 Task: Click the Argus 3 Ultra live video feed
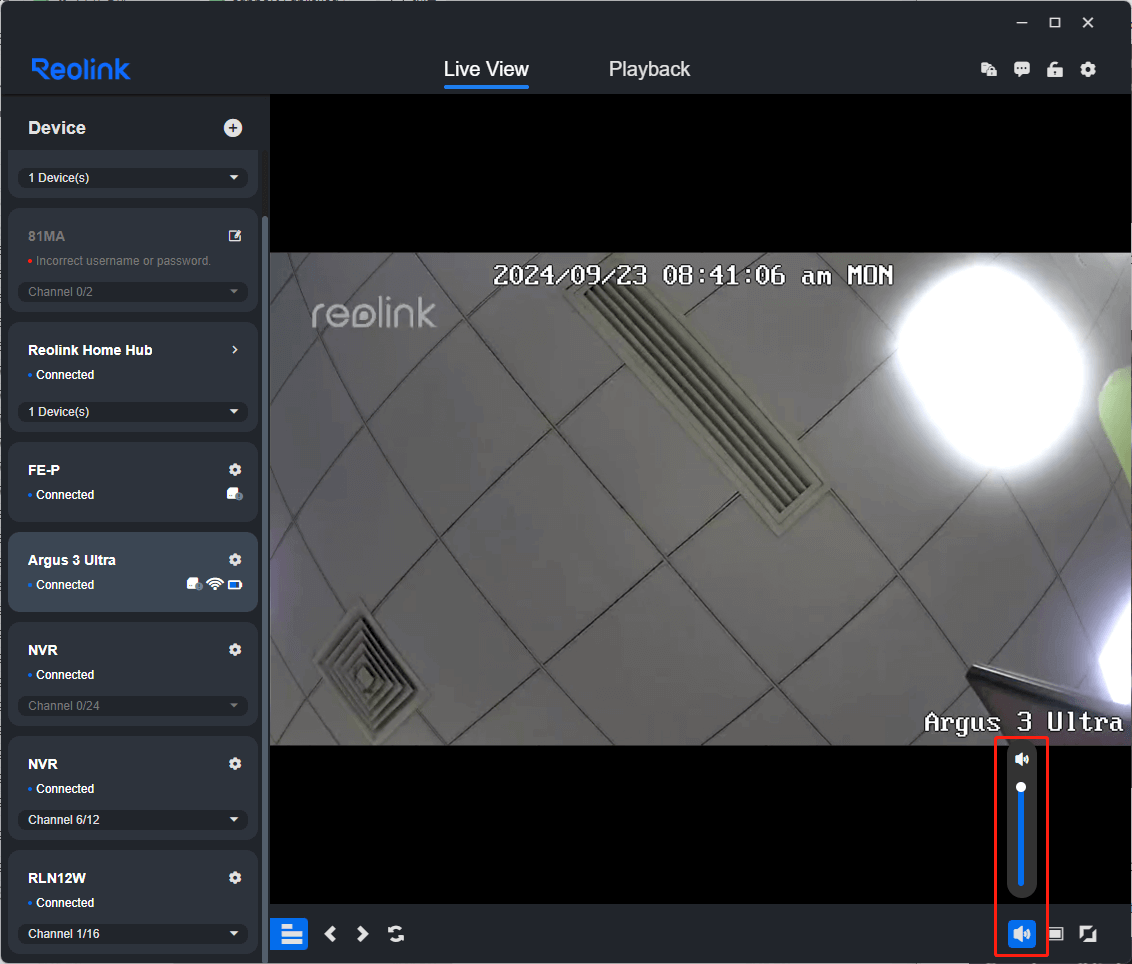coord(700,498)
